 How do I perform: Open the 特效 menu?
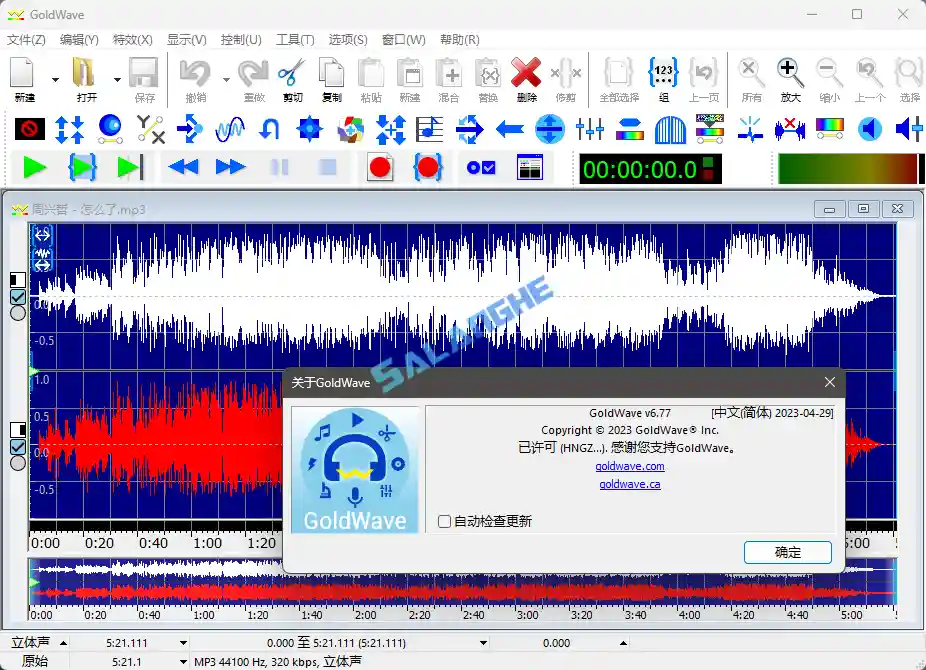[x=131, y=40]
